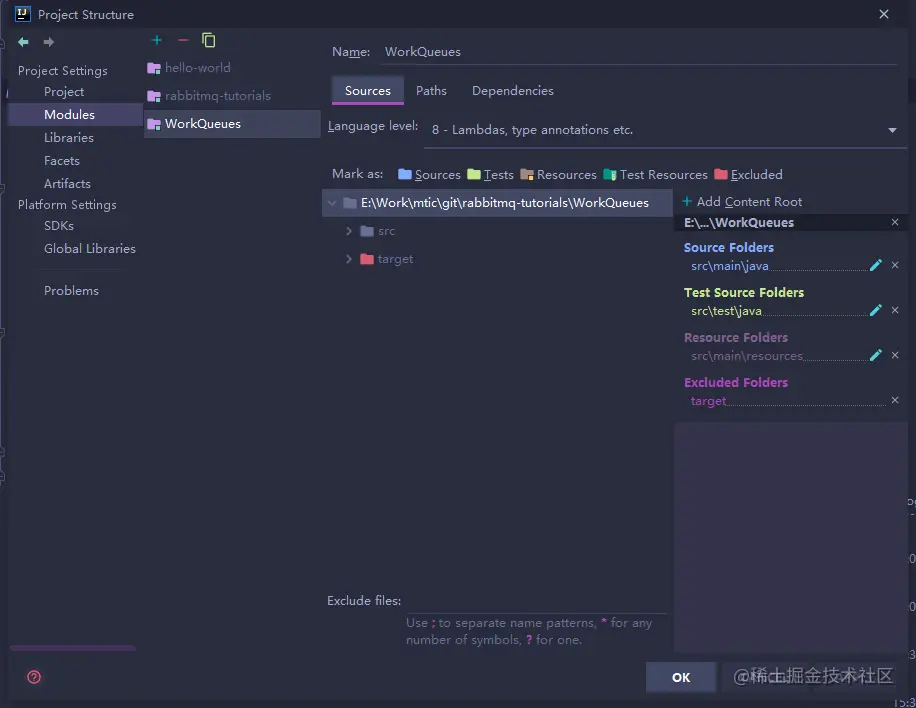Edit src\main\resources folder properties
Image resolution: width=916 pixels, height=708 pixels.
click(x=875, y=355)
